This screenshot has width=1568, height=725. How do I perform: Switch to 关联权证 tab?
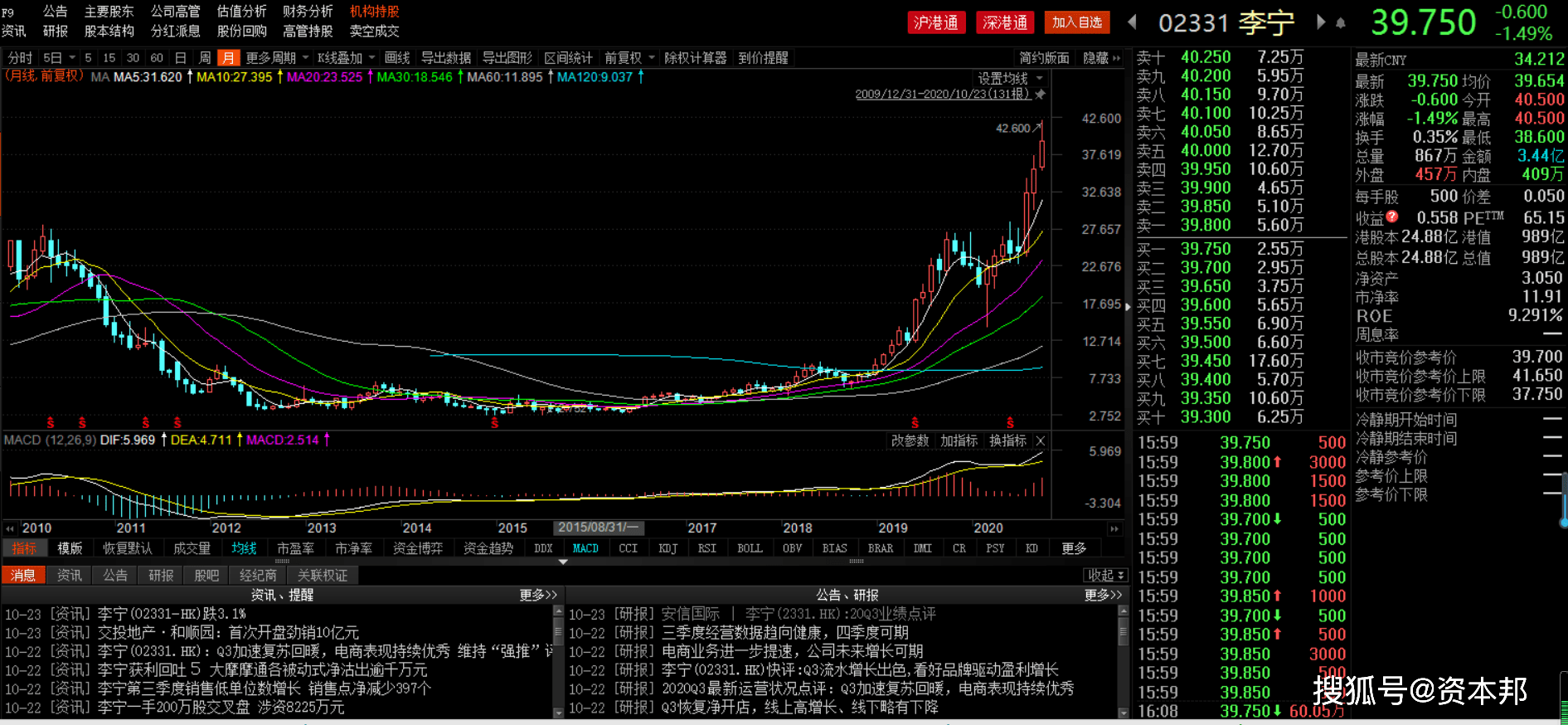[323, 575]
